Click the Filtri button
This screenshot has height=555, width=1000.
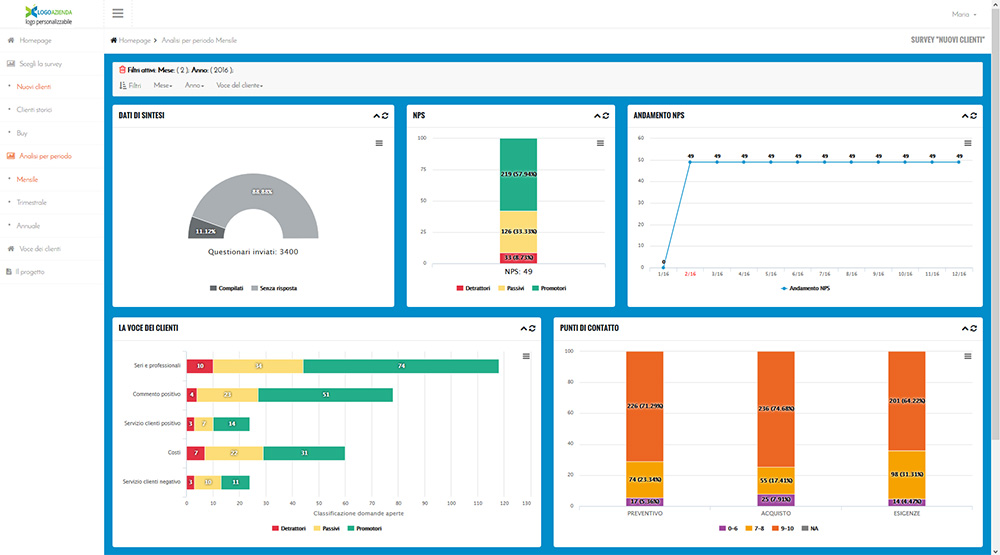(130, 86)
